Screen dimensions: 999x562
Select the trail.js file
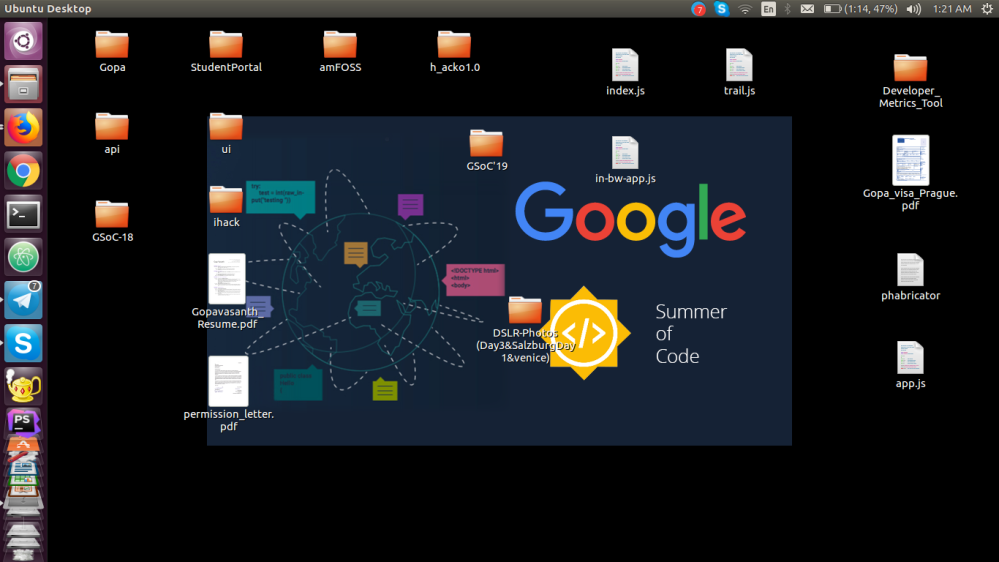pos(739,72)
